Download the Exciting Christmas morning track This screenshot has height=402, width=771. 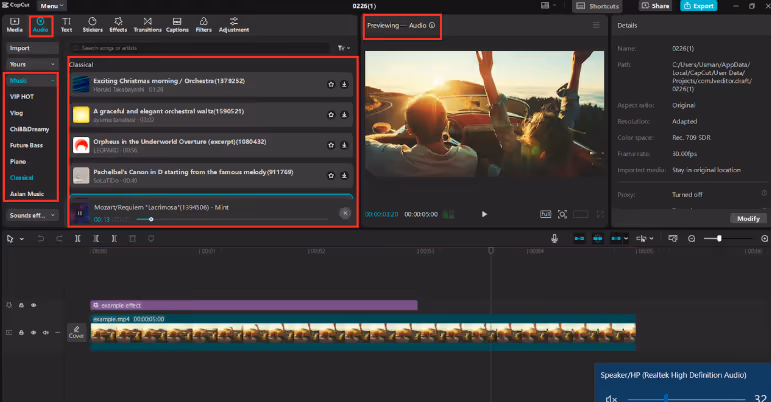point(344,85)
